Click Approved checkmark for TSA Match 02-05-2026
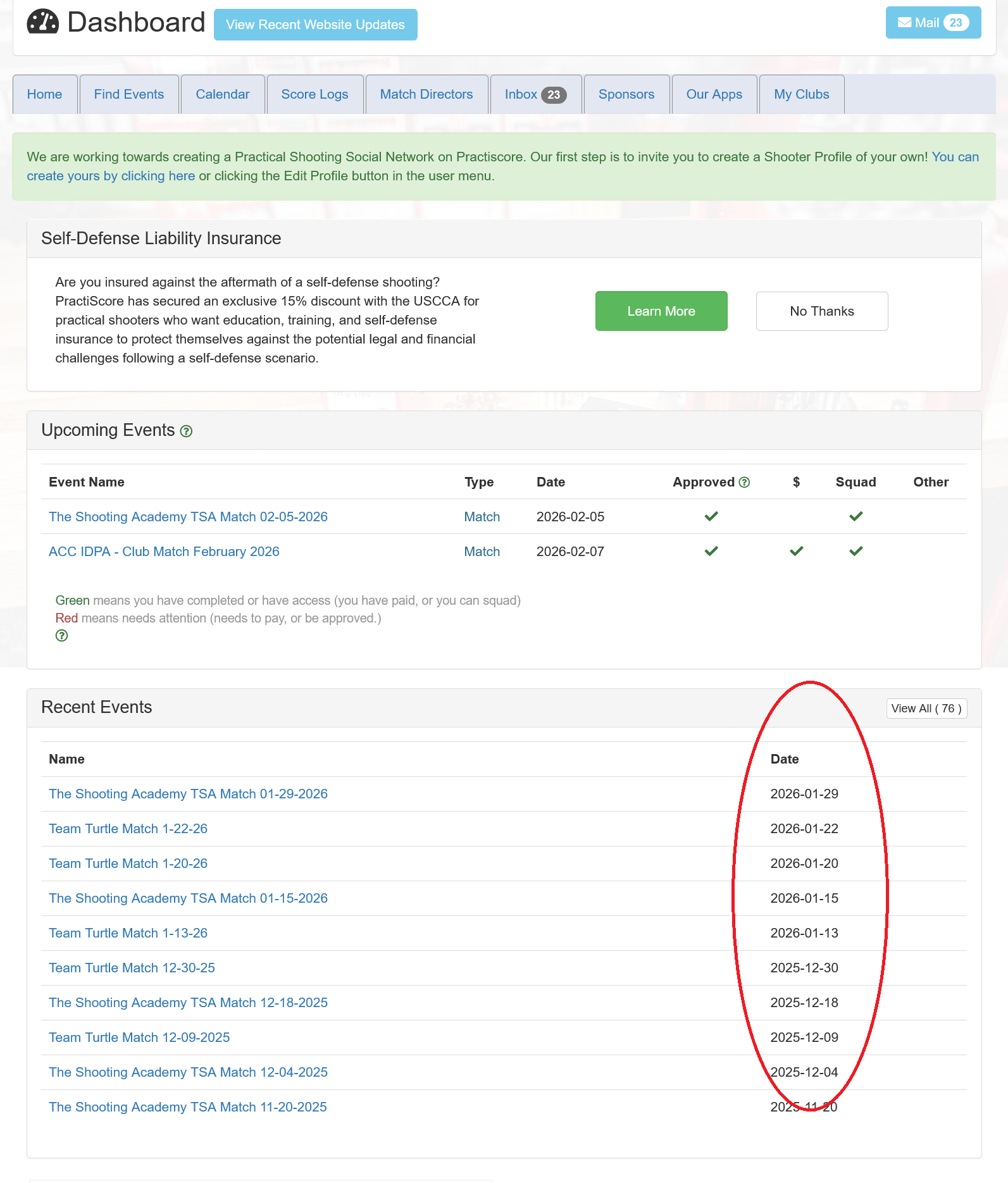The height and width of the screenshot is (1183, 1008). 711,517
